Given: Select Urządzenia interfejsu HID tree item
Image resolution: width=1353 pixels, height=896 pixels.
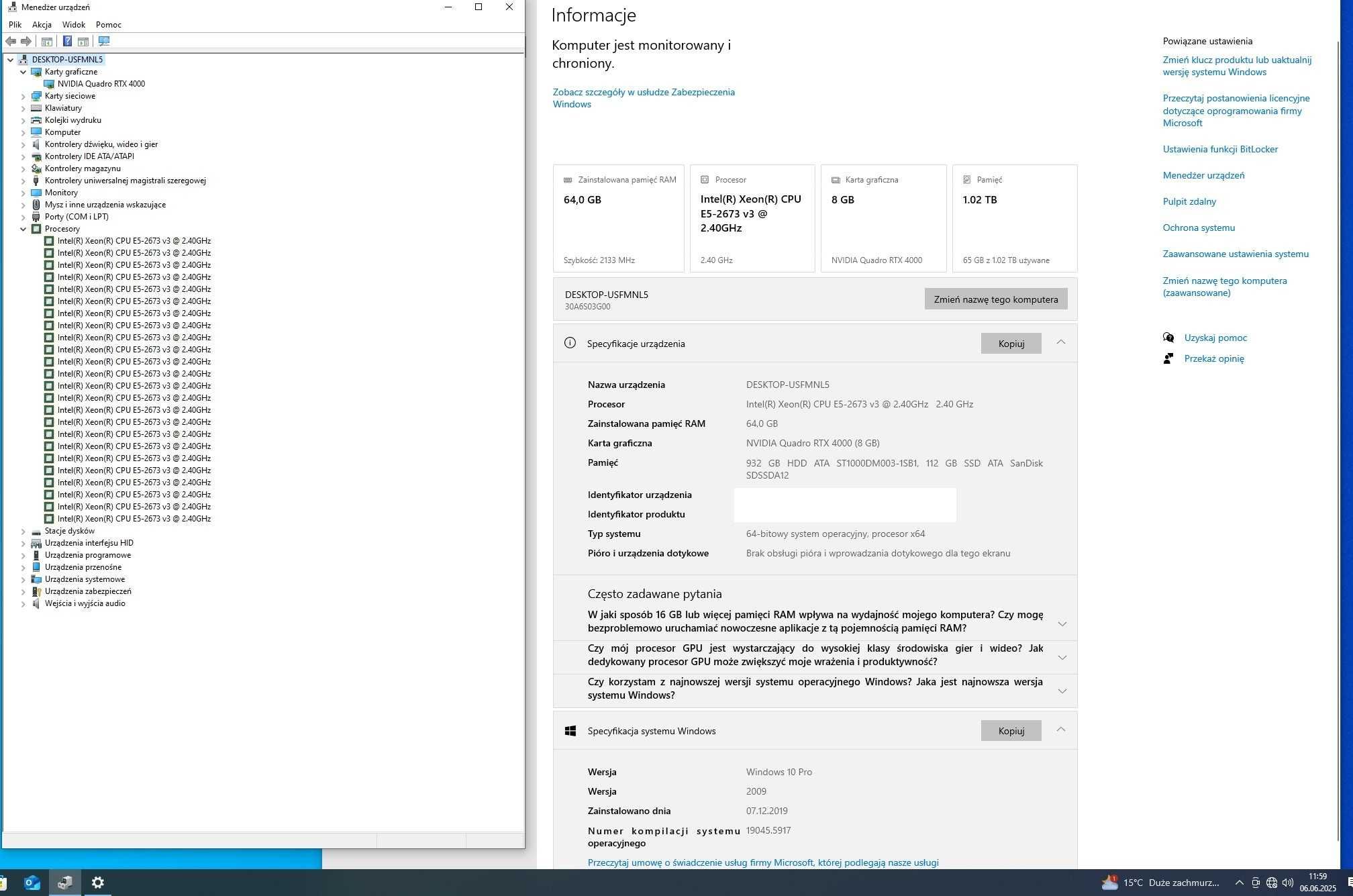Looking at the screenshot, I should click(x=89, y=543).
